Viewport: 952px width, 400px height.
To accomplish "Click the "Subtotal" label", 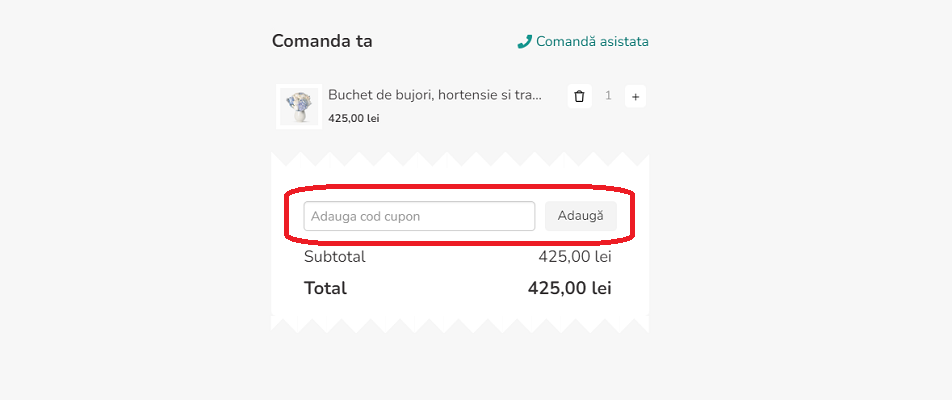I will pyautogui.click(x=334, y=257).
